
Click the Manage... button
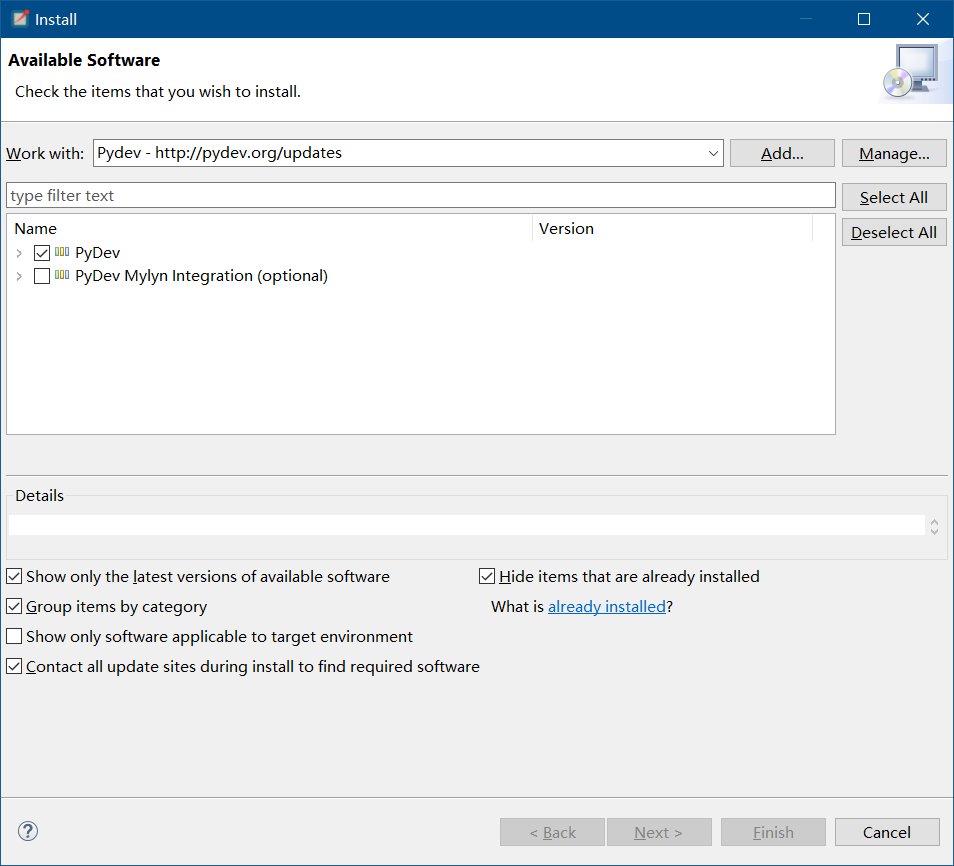click(x=894, y=153)
